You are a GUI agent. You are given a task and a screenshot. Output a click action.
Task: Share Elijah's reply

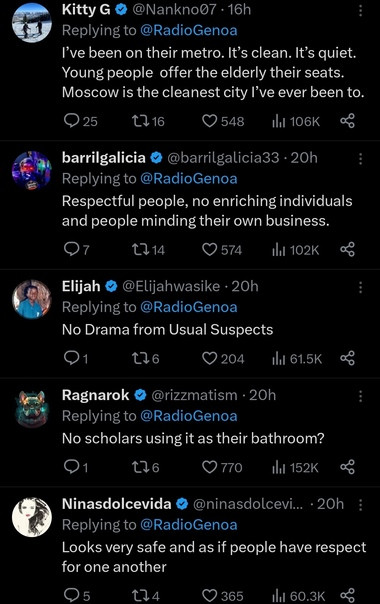[348, 359]
